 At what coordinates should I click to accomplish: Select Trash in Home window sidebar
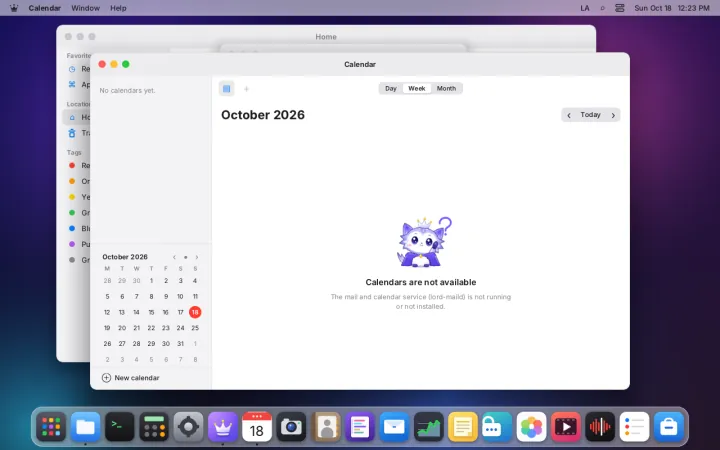76,133
